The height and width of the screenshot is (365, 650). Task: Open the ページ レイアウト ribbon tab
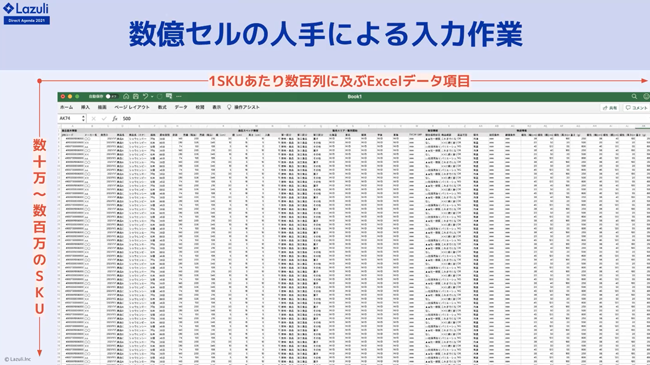pyautogui.click(x=132, y=107)
